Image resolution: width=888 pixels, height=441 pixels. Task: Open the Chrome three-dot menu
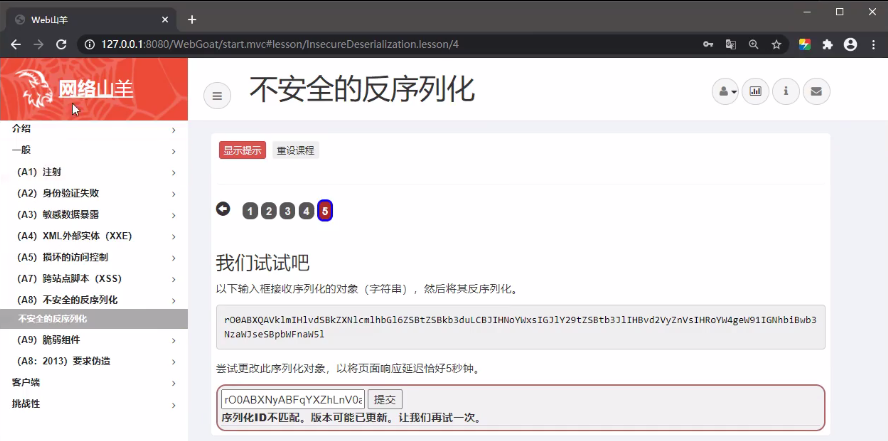pos(873,45)
